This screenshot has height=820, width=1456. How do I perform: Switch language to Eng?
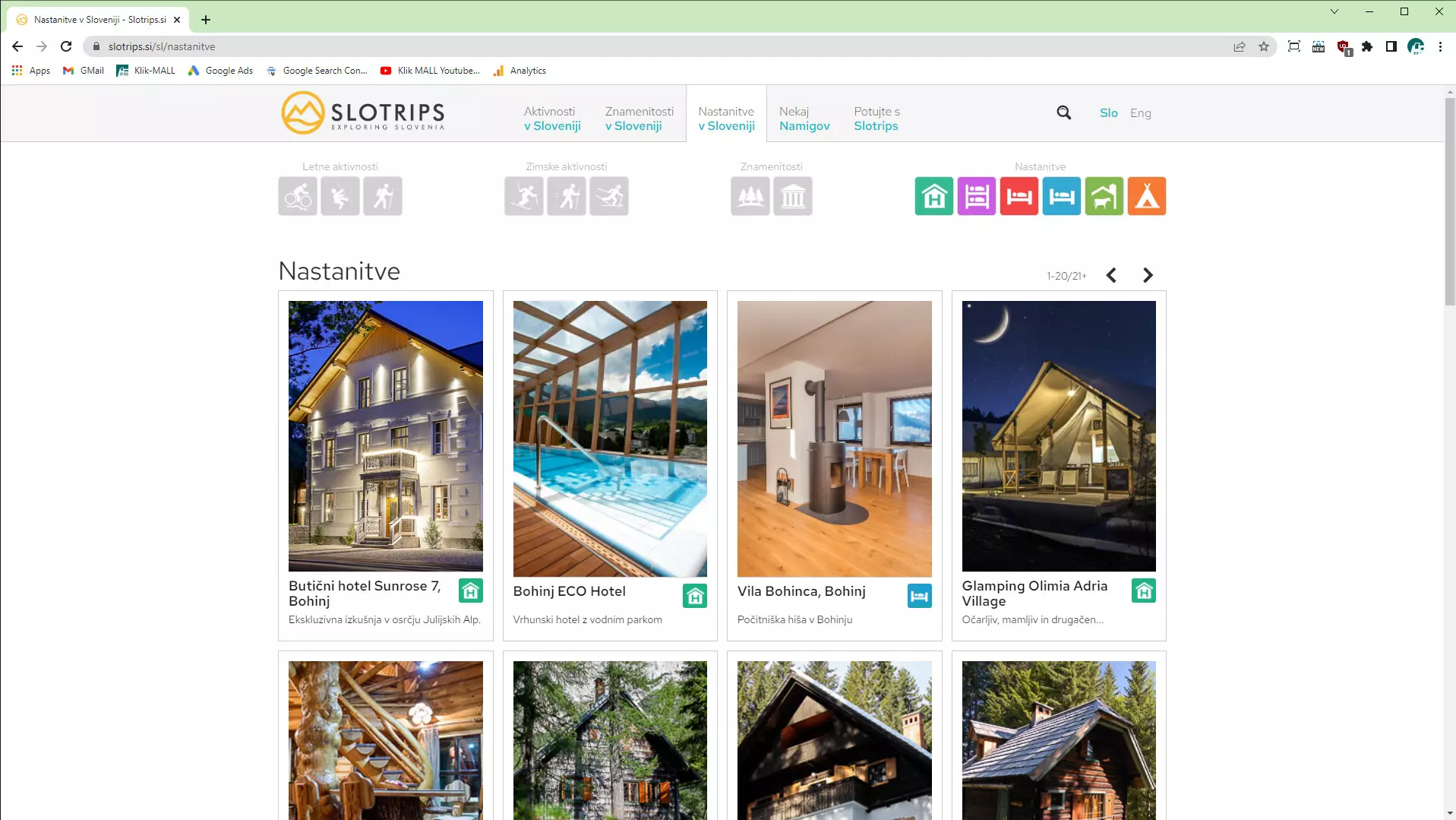coord(1140,112)
